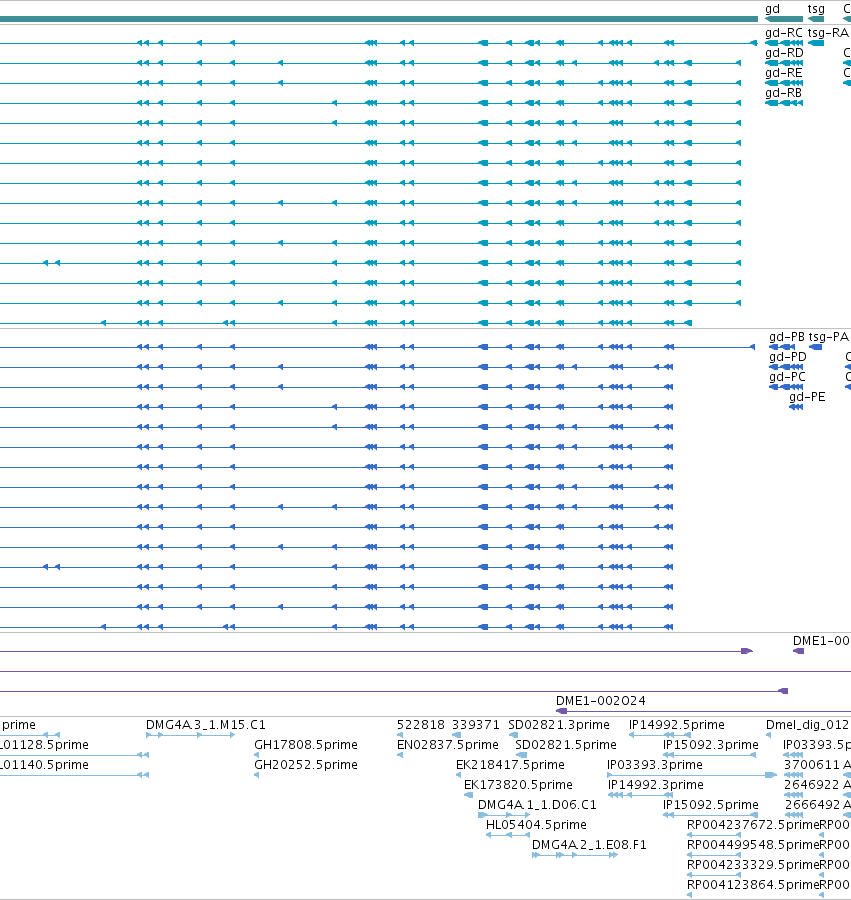Click the DMG4A.2_1.E08.F1 alignment glyph
This screenshot has width=851, height=900.
point(575,855)
